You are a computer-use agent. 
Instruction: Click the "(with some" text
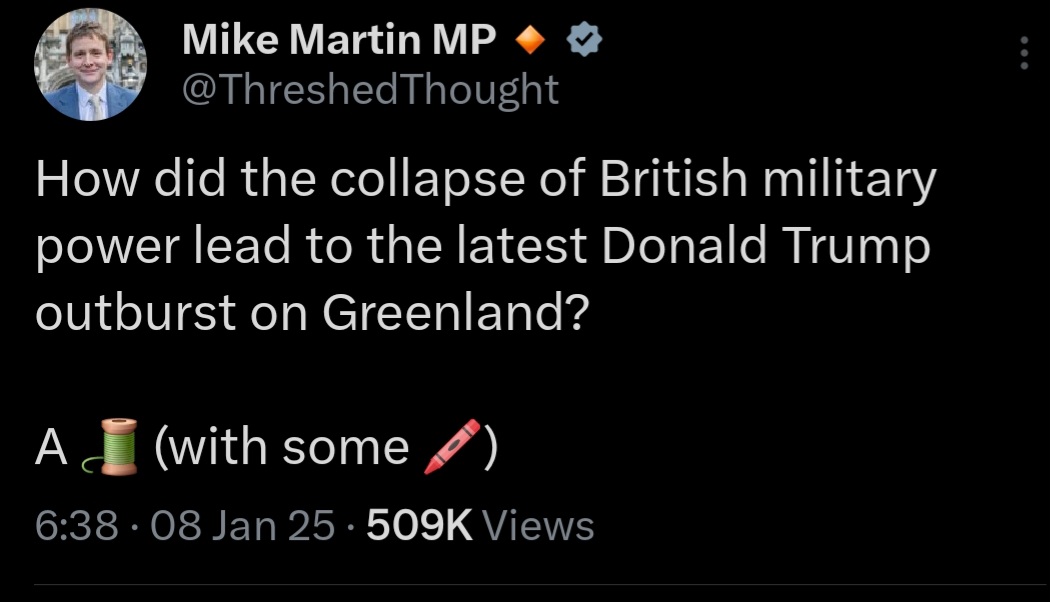click(281, 447)
